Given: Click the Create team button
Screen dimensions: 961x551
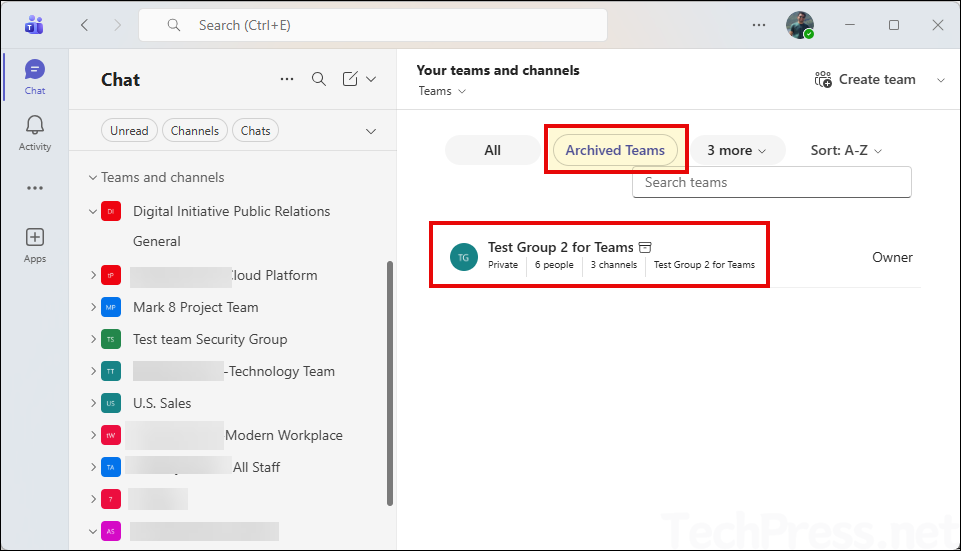Looking at the screenshot, I should (x=865, y=80).
